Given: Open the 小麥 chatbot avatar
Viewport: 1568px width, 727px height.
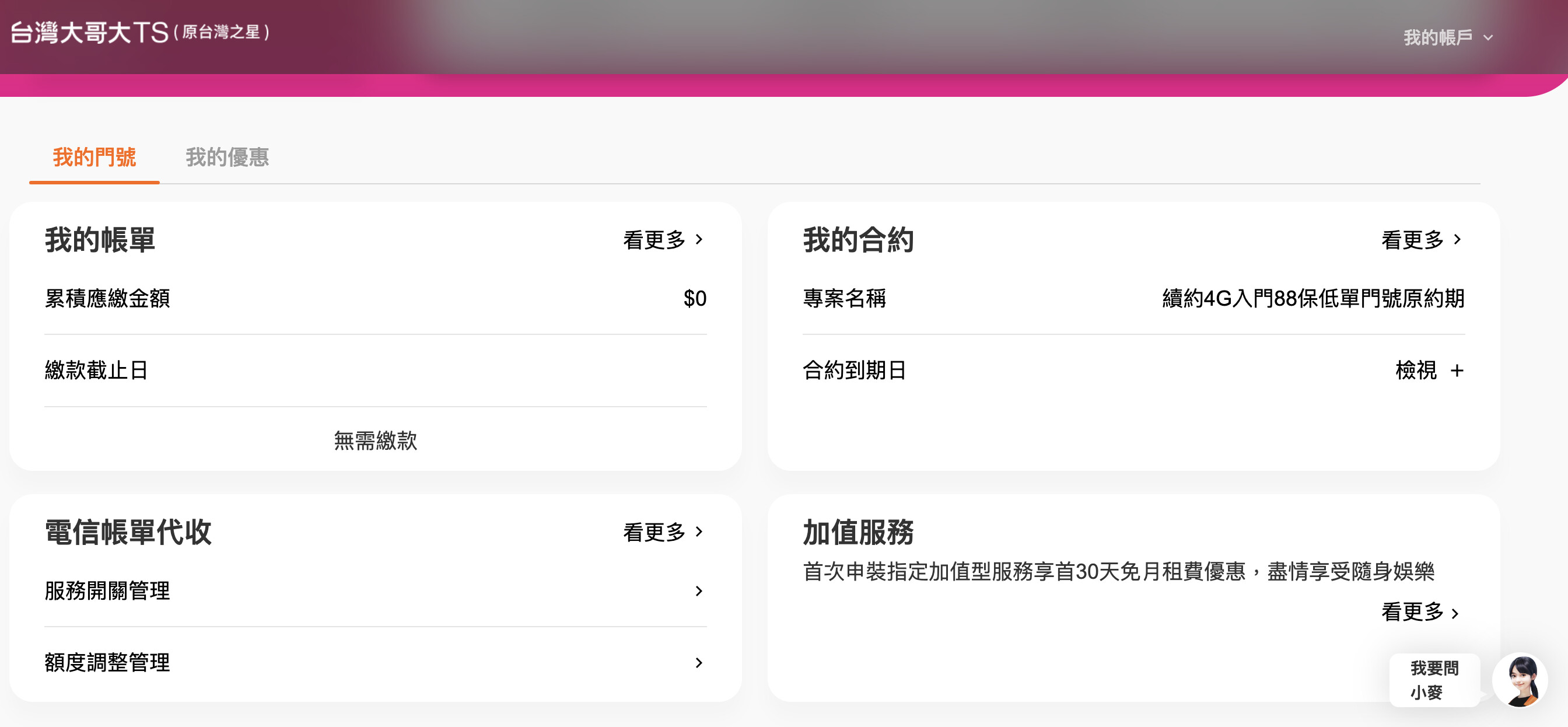Looking at the screenshot, I should pyautogui.click(x=1522, y=680).
